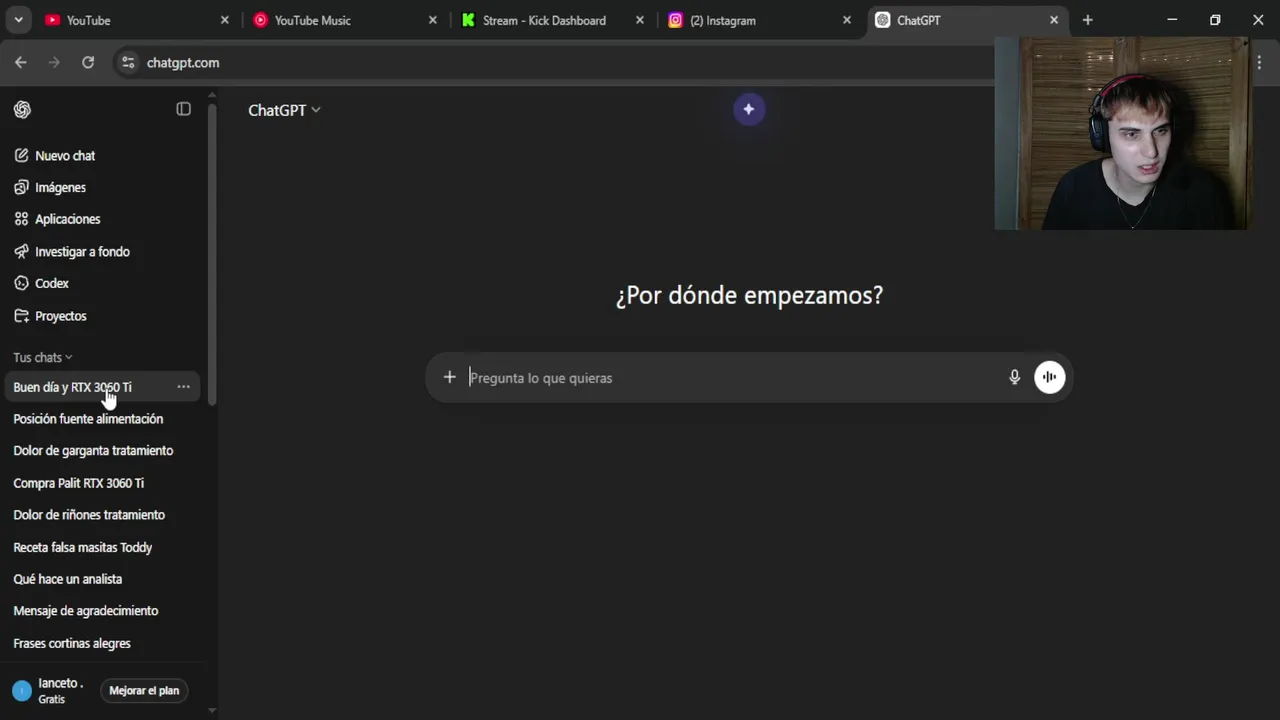This screenshot has height=720, width=1280.
Task: Click the lanceto account profile
Action: 48,690
